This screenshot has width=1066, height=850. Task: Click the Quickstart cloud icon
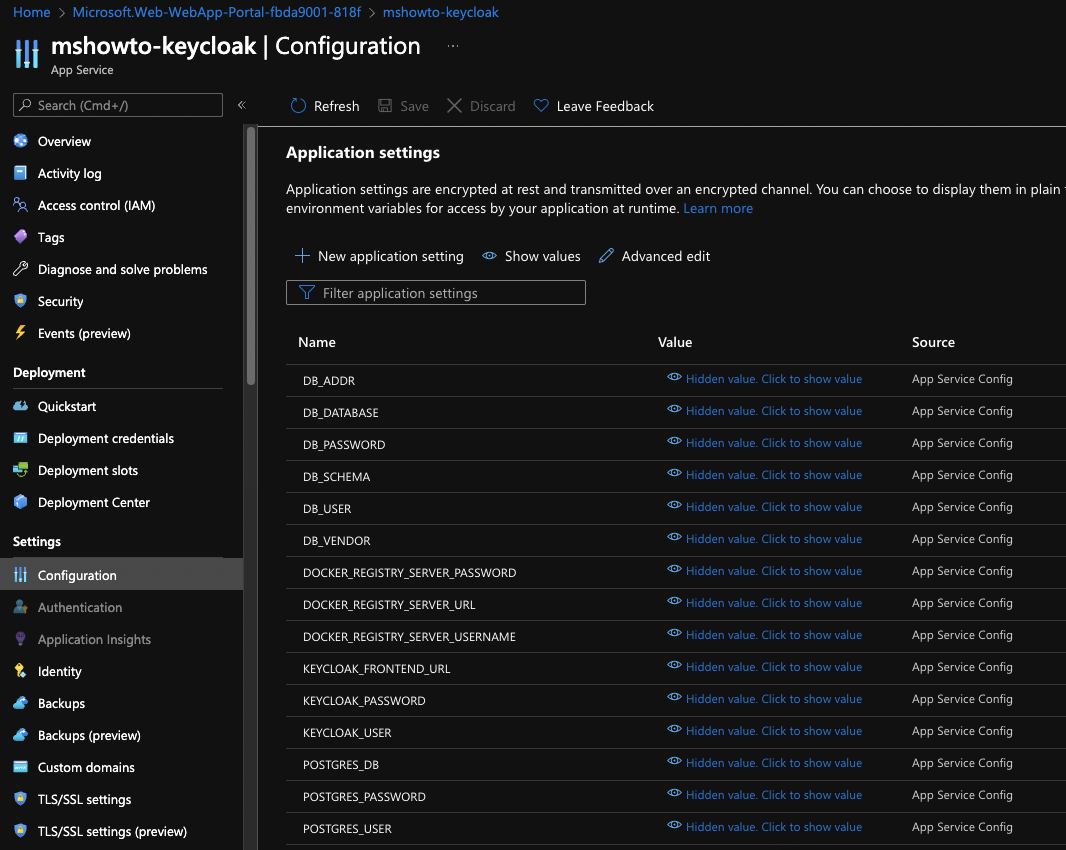tap(20, 406)
